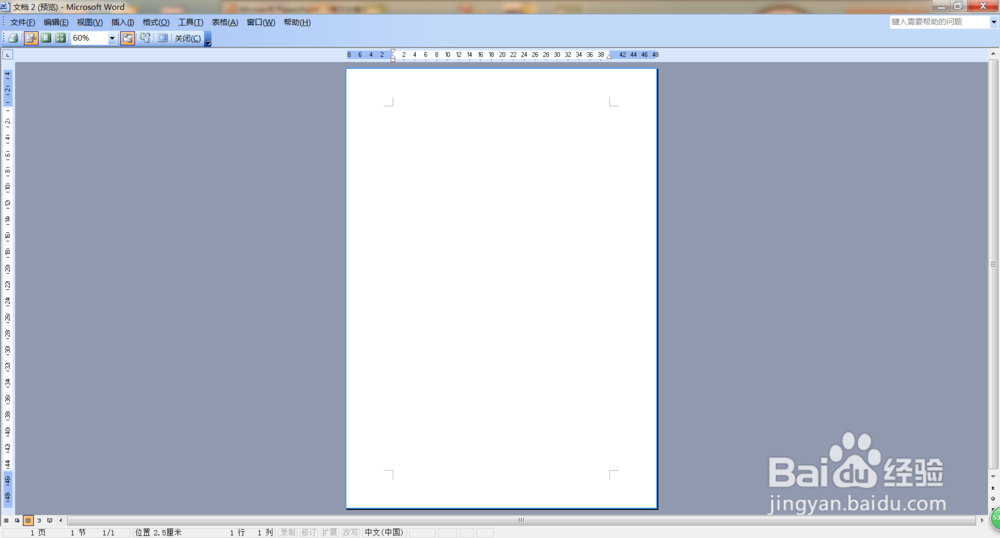Open the 插入(I) menu
1000x538 pixels.
(x=122, y=22)
